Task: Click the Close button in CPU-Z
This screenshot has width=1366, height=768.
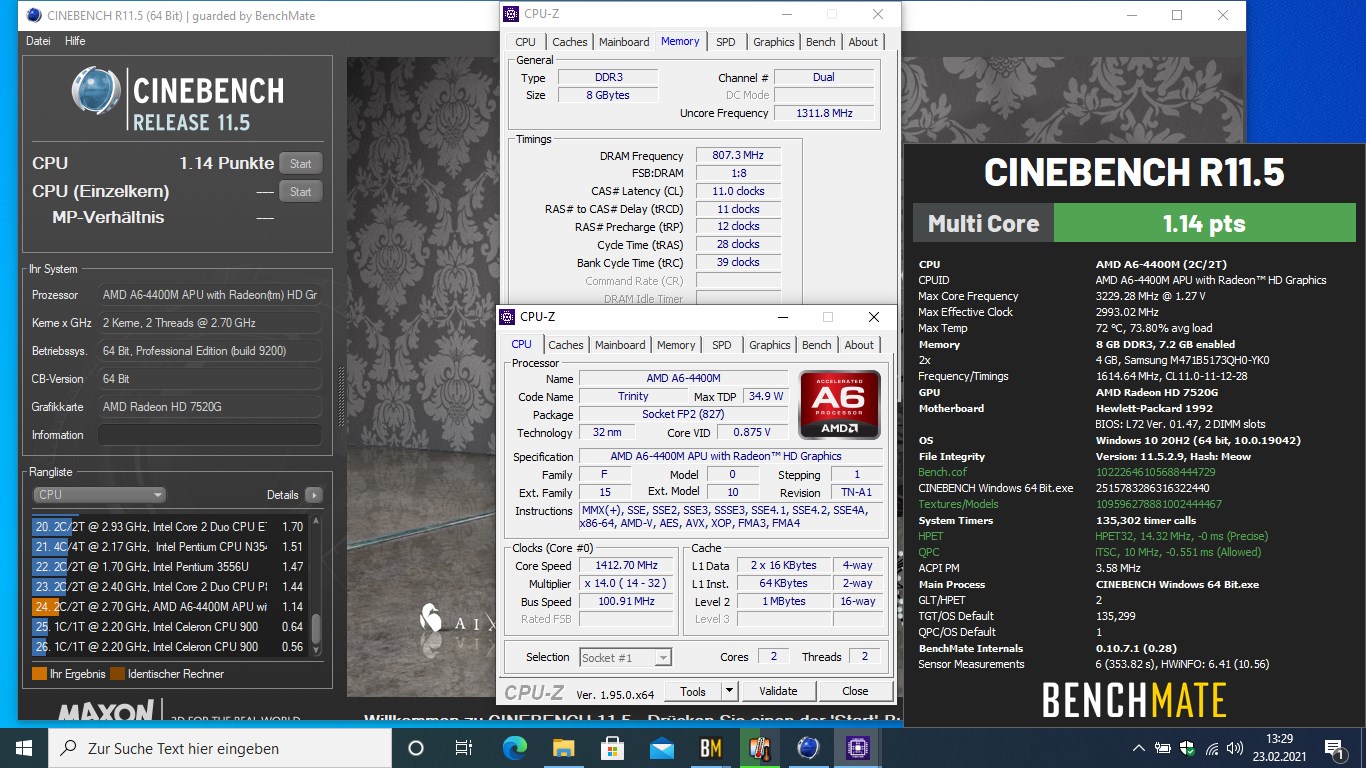Action: pos(855,691)
